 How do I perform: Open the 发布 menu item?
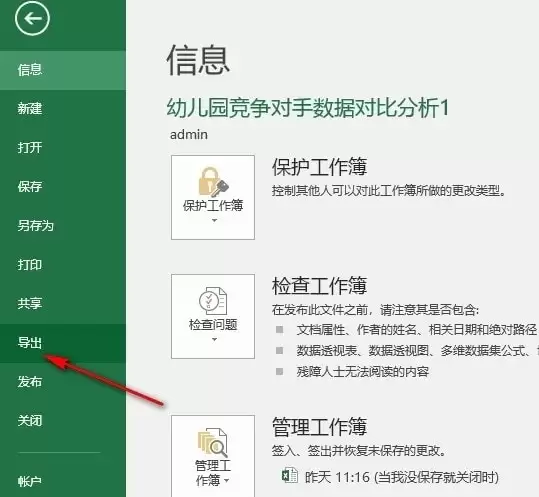(63, 382)
